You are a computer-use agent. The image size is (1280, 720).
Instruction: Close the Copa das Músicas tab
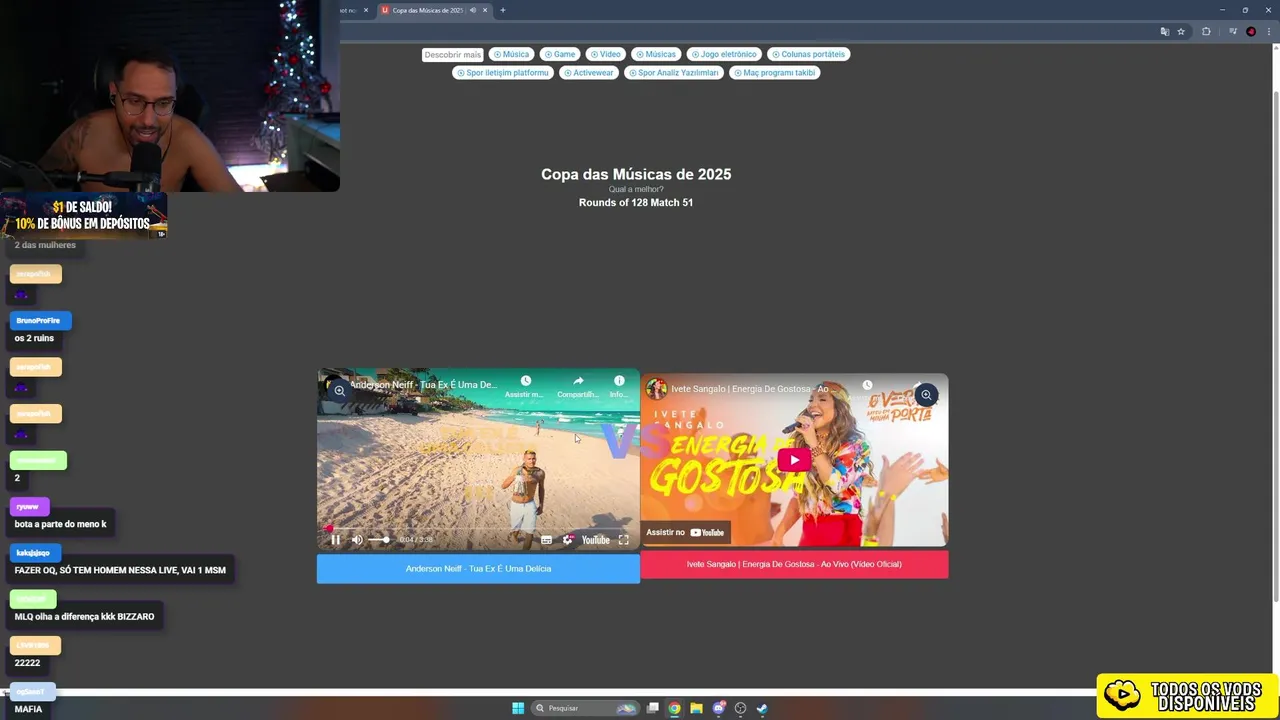pyautogui.click(x=485, y=10)
